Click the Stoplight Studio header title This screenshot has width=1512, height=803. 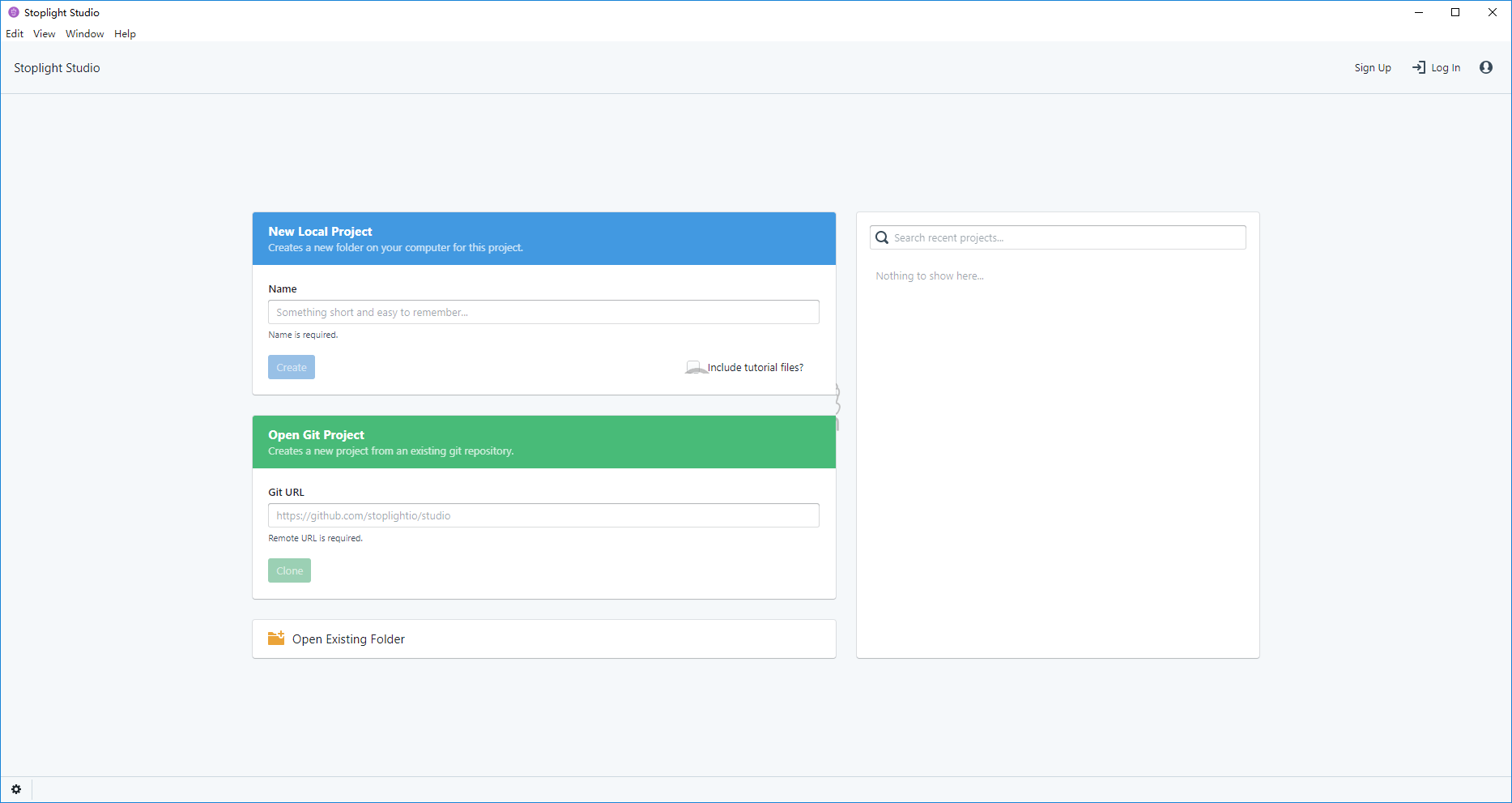pyautogui.click(x=57, y=68)
